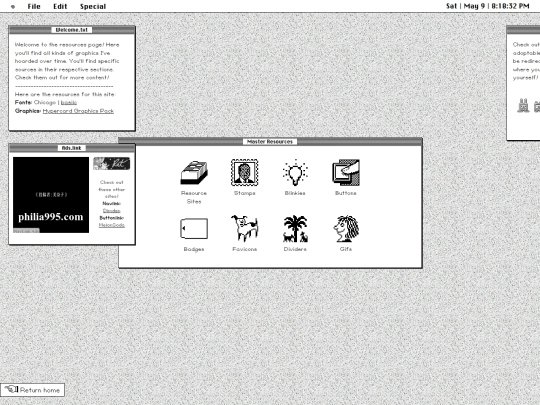The width and height of the screenshot is (540, 405).
Task: Click the rabbit adoptable icon in right window
Action: tap(523, 105)
